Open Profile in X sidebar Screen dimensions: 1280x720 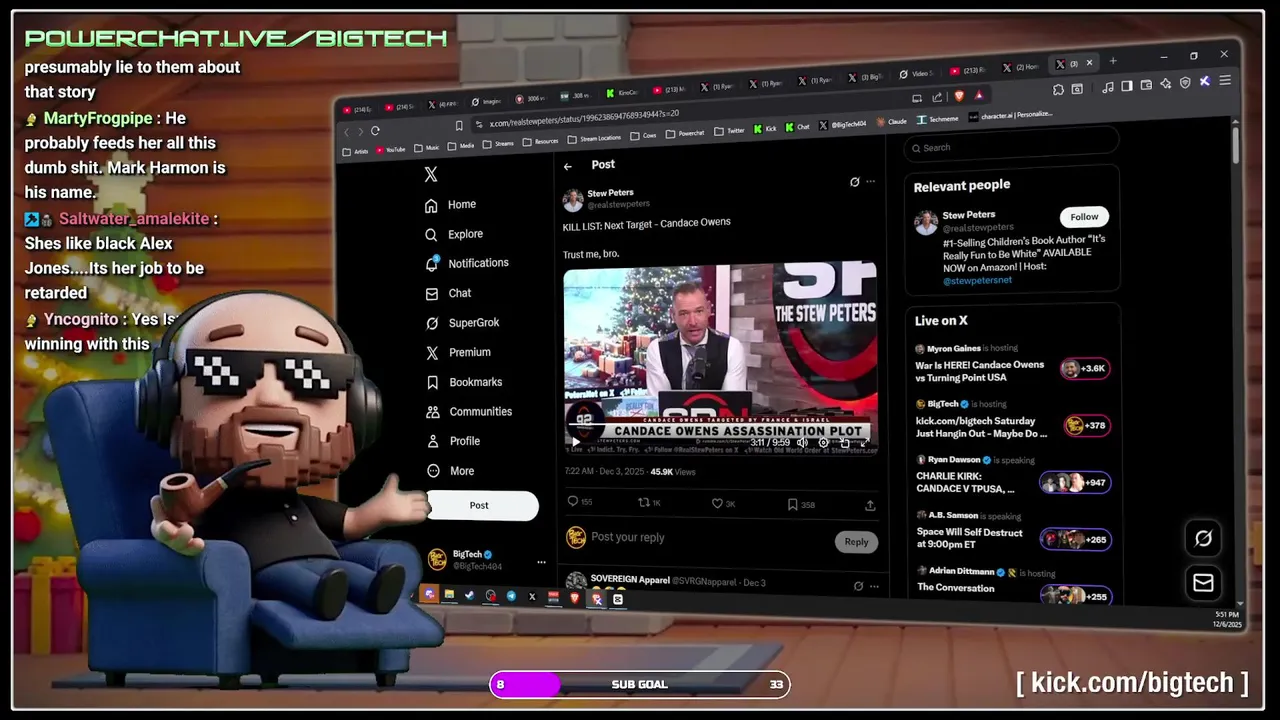click(x=453, y=441)
